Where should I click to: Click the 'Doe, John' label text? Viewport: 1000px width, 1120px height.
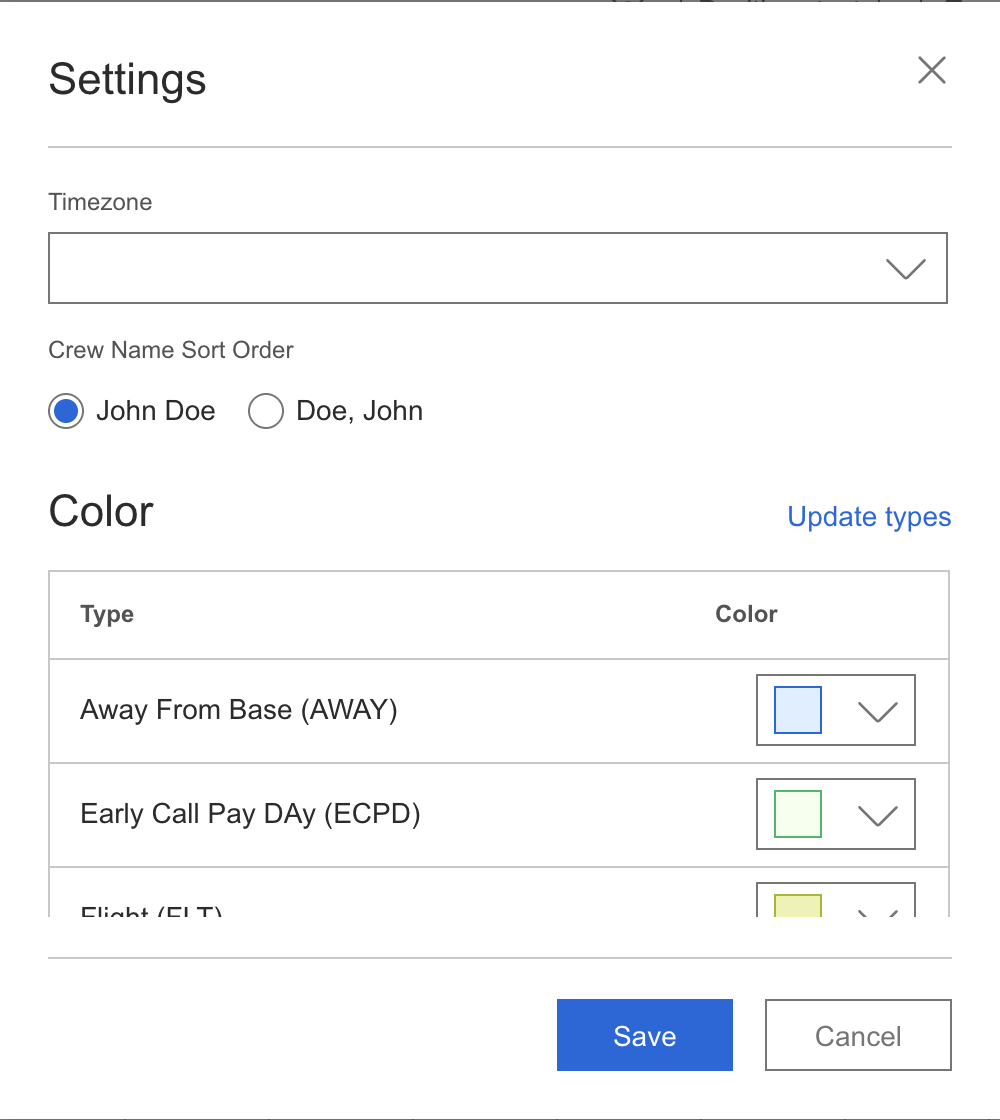point(359,411)
